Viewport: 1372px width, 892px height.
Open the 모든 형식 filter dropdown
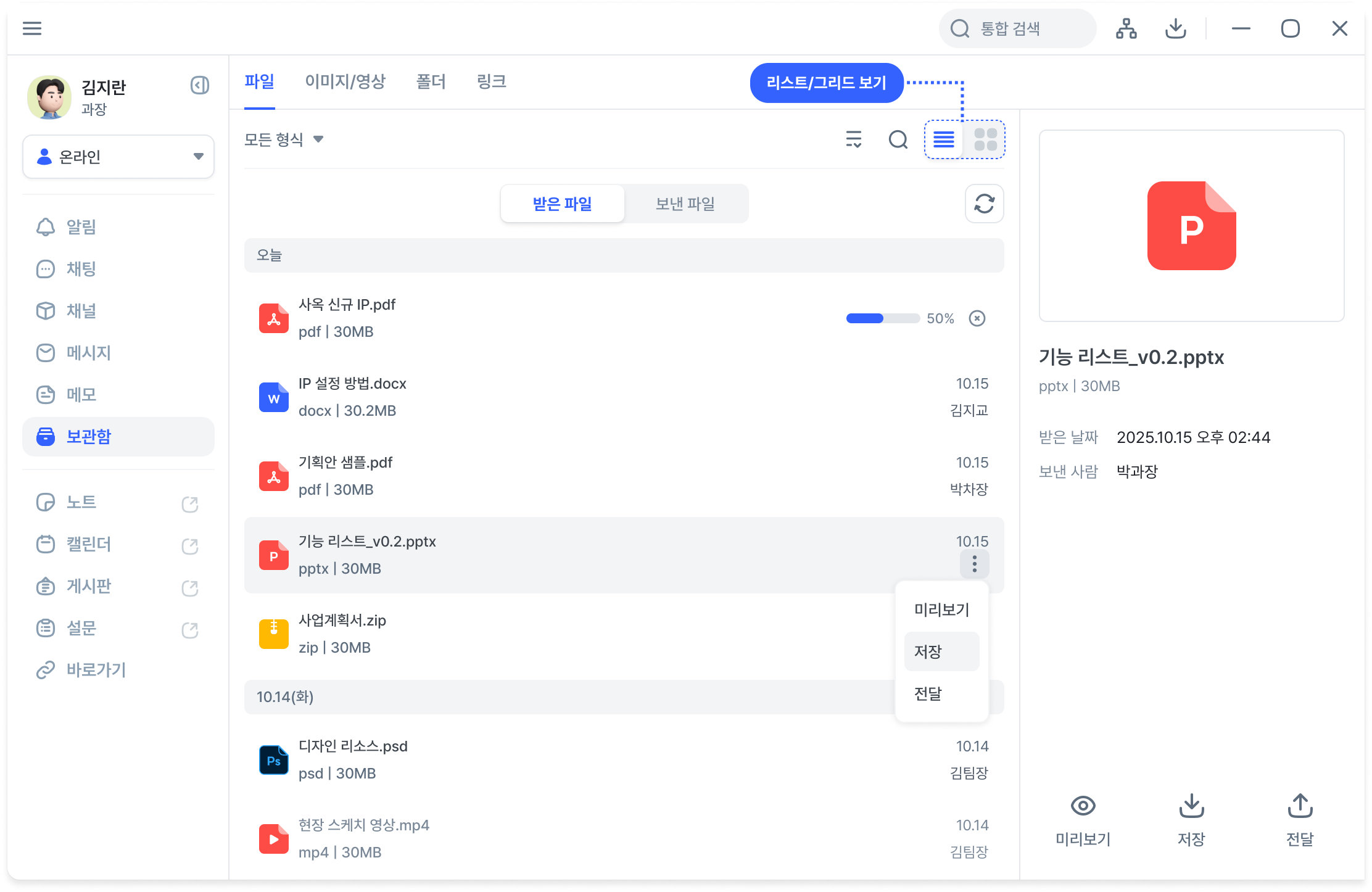(284, 139)
